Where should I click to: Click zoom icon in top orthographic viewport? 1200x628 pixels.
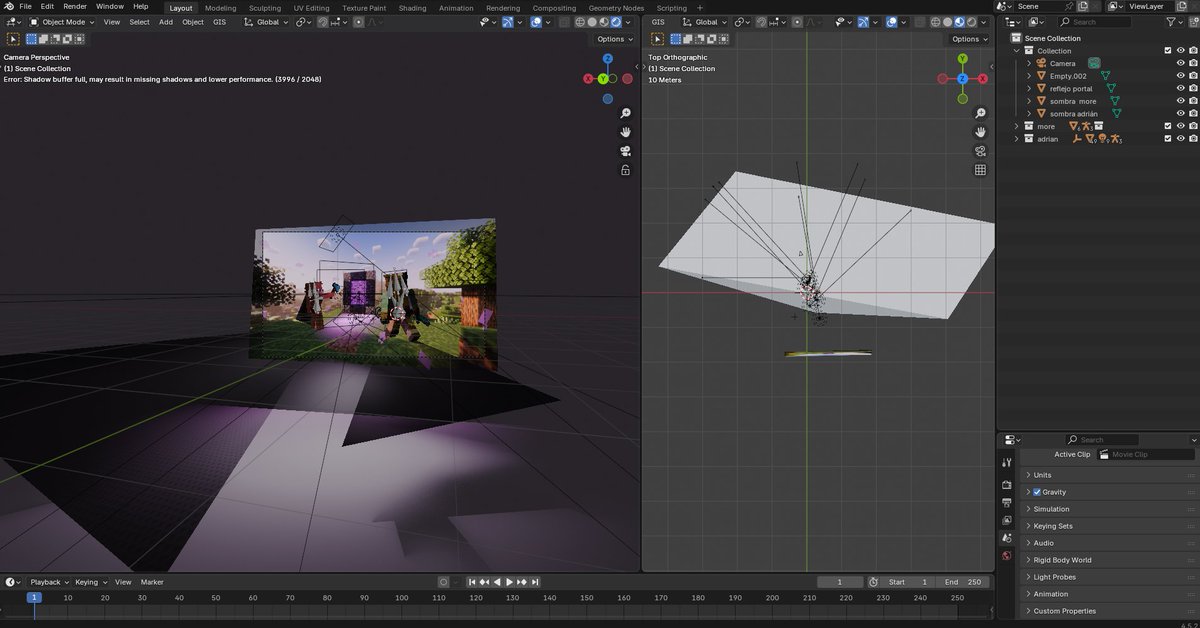981,113
